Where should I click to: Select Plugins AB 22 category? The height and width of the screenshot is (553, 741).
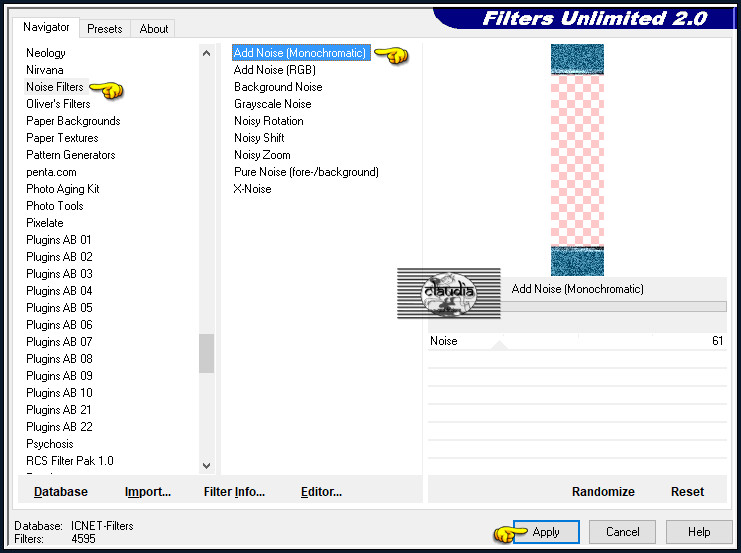click(59, 427)
